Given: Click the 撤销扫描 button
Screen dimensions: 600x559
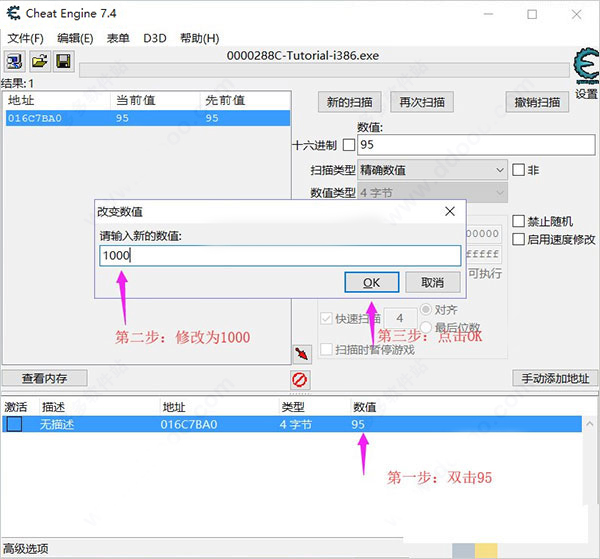Looking at the screenshot, I should click(537, 102).
